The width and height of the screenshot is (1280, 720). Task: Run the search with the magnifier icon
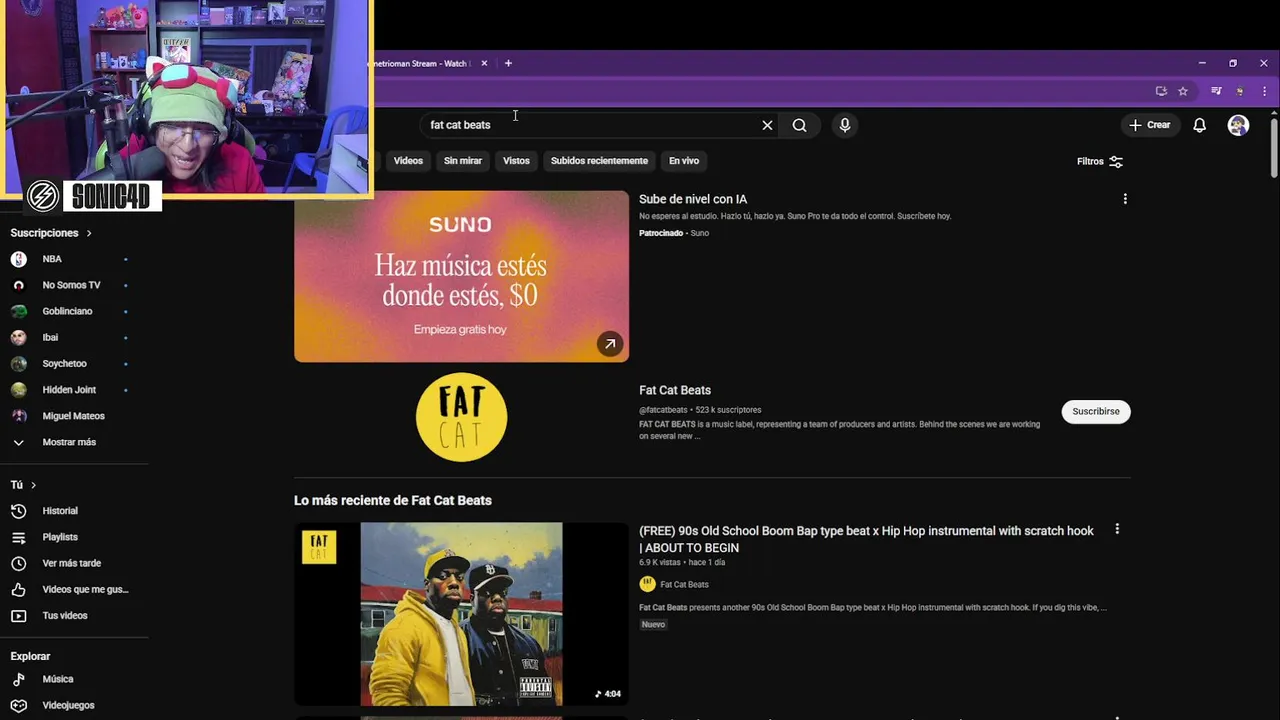point(799,125)
